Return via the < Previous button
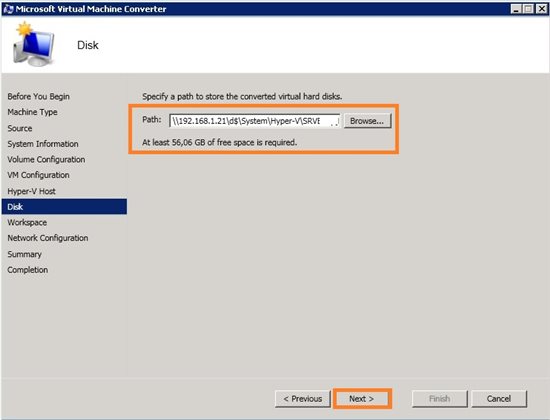 pyautogui.click(x=303, y=399)
